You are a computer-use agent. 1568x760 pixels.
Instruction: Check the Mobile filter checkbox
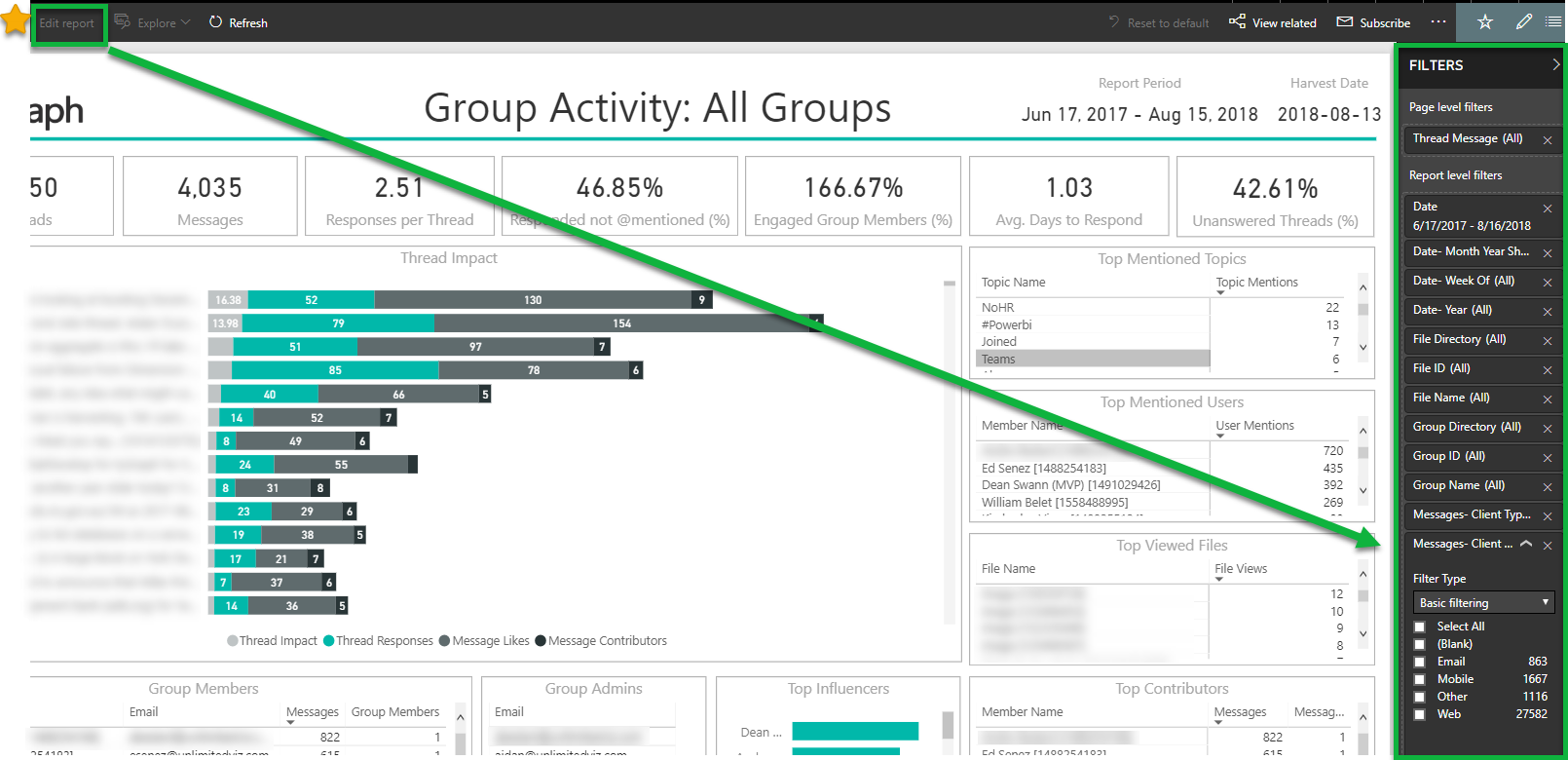click(x=1420, y=680)
